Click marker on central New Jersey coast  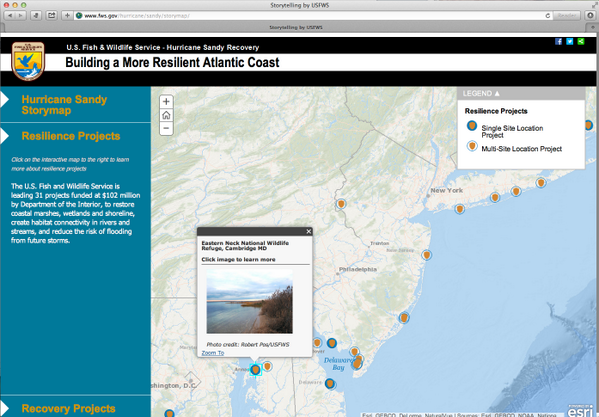[427, 255]
